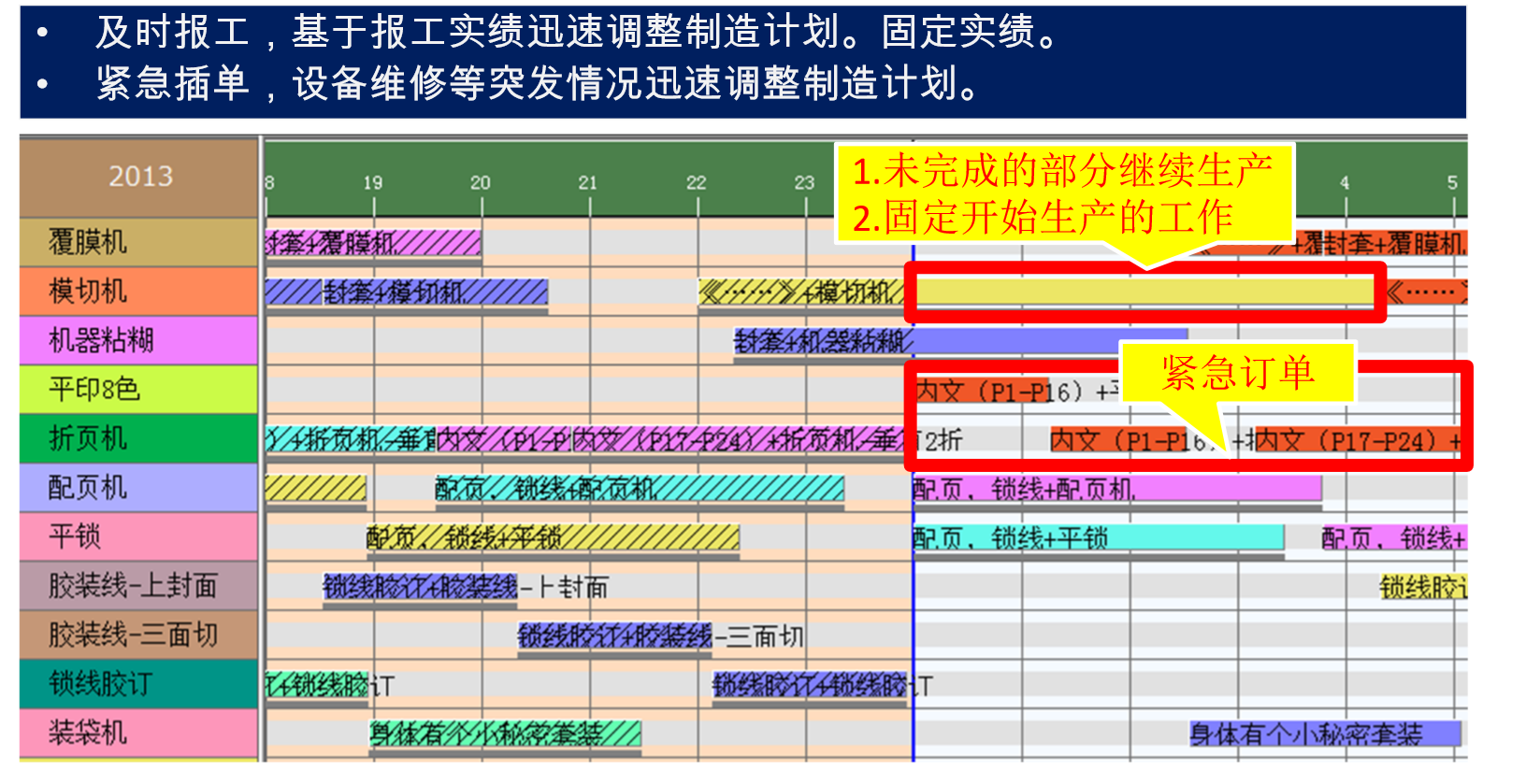Select the 折页机 resource label
This screenshot has height=784, width=1540.
pyautogui.click(x=138, y=438)
